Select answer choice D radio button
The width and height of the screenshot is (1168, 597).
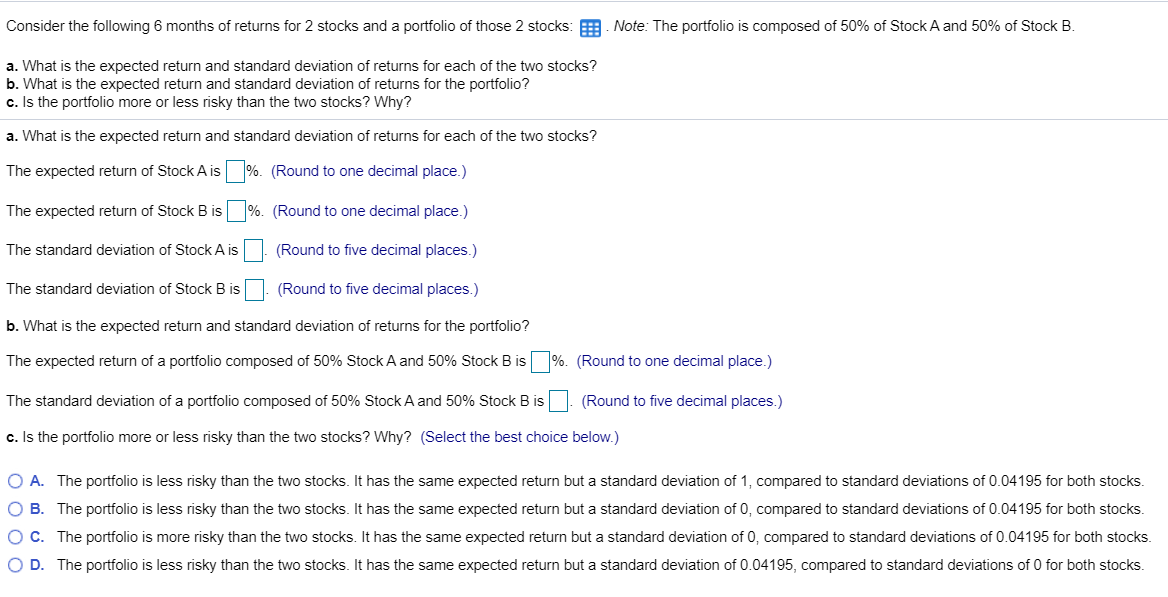[16, 565]
